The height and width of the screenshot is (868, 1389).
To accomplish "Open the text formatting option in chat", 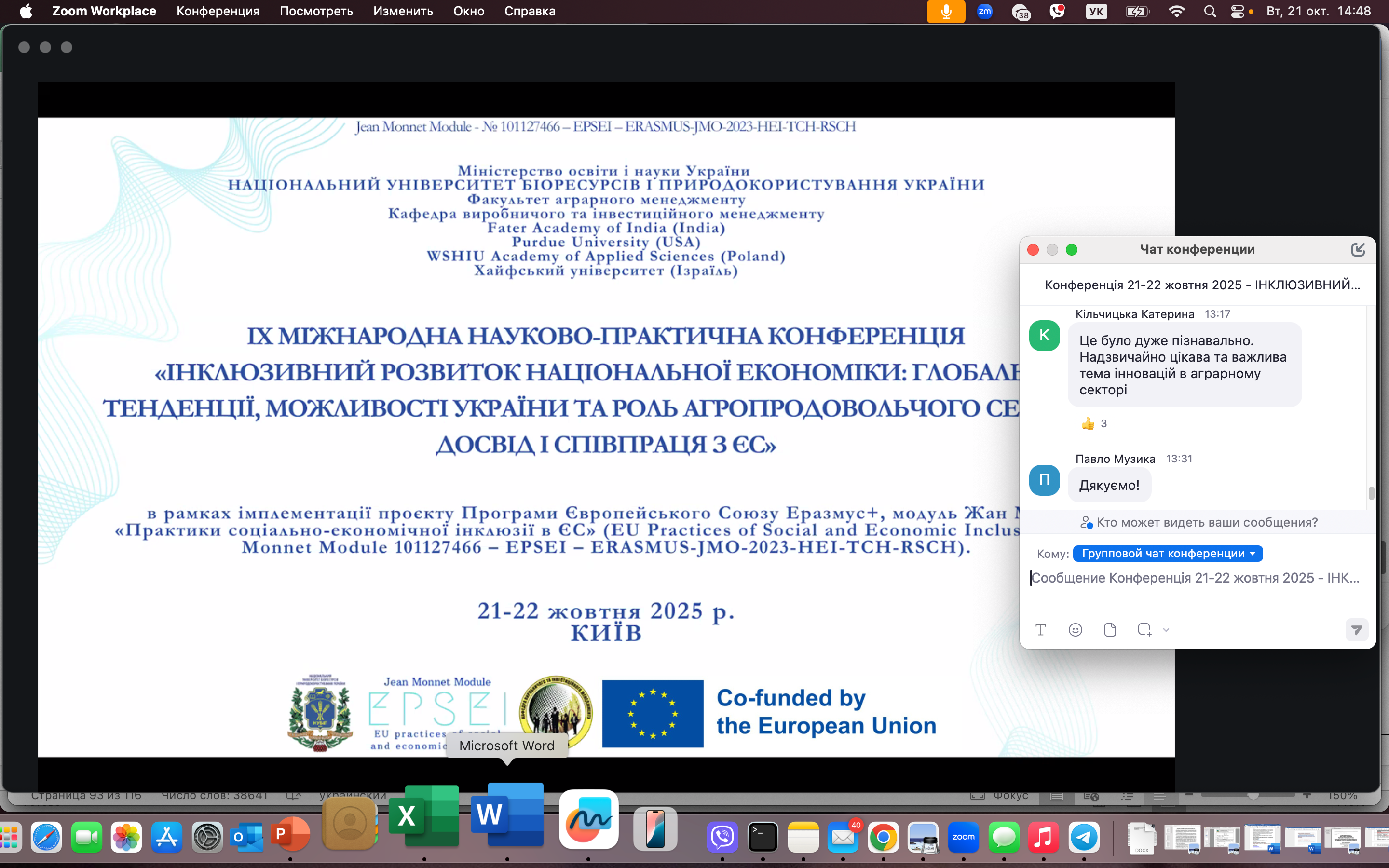I will click(1041, 630).
